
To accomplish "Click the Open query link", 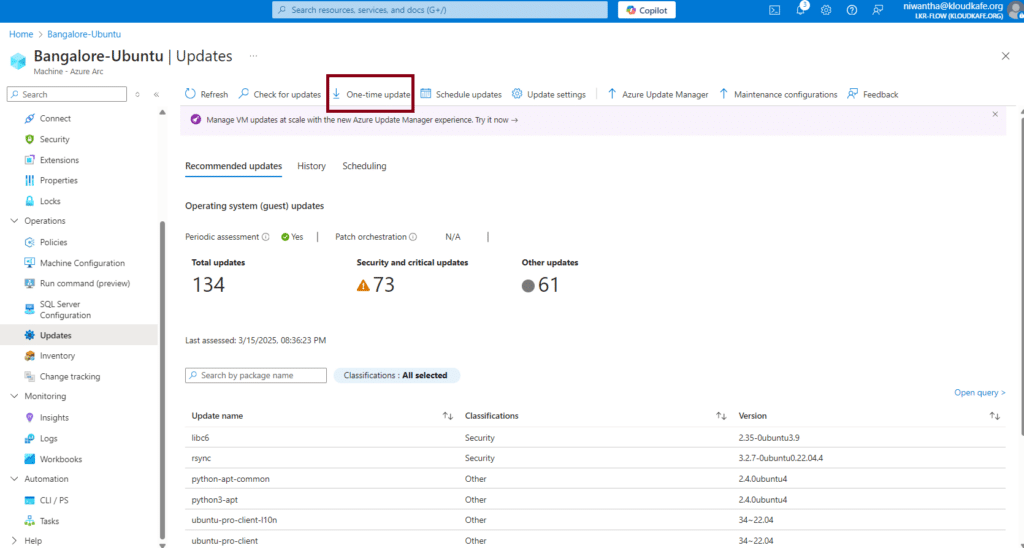I will coord(979,393).
